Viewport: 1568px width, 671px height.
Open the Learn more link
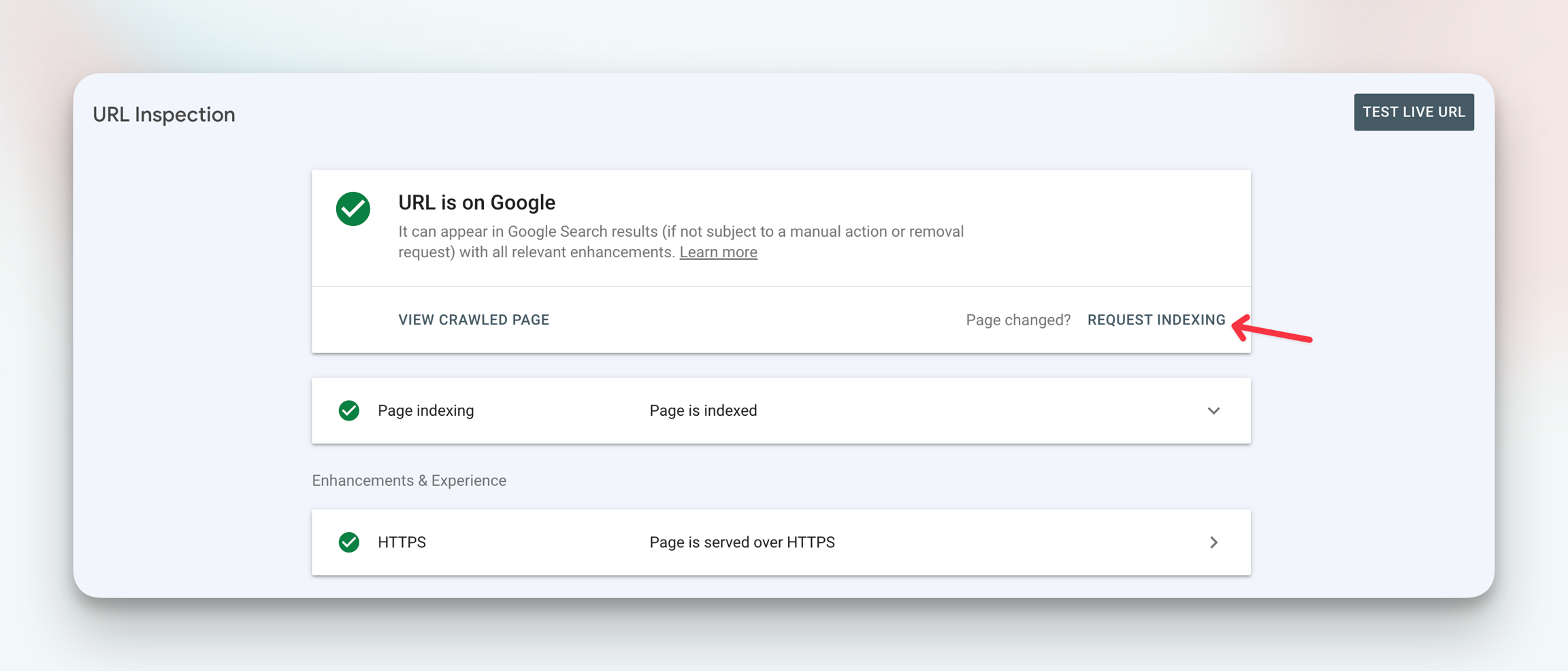pos(718,252)
